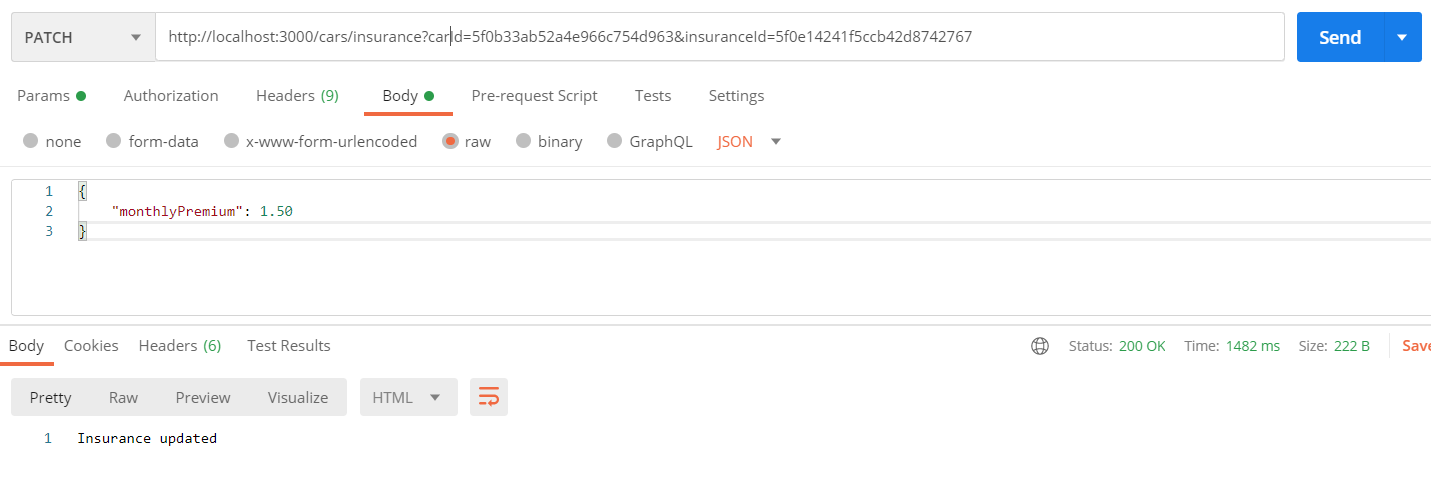This screenshot has width=1431, height=480.
Task: Switch to the Authorization tab
Action: coord(171,96)
